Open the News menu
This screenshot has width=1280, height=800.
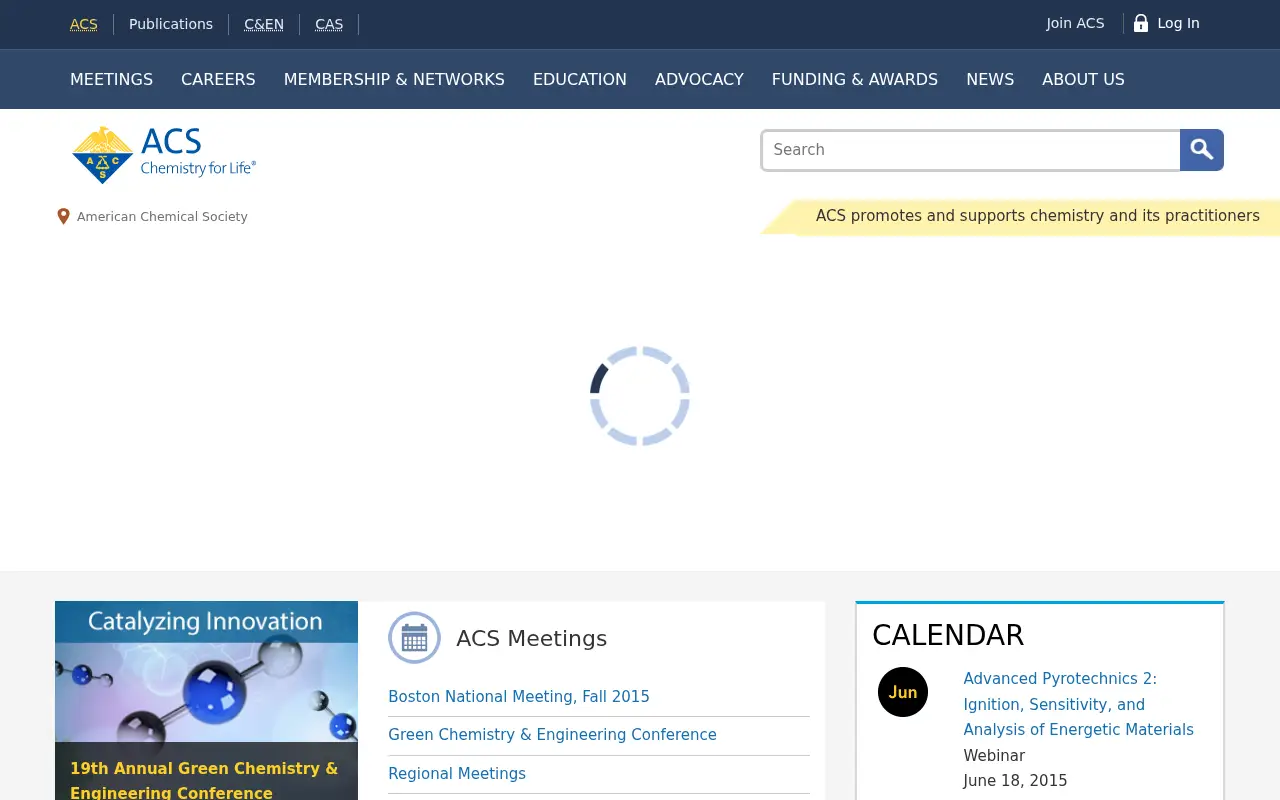(x=990, y=79)
